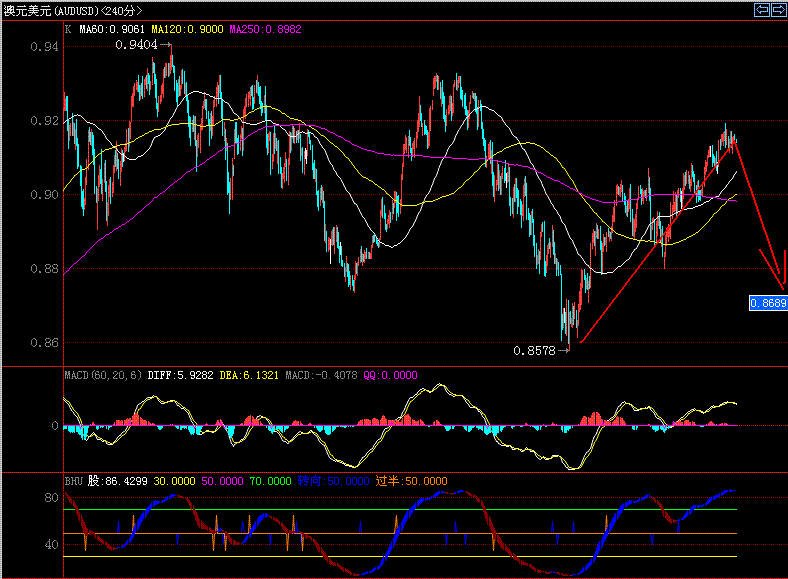The width and height of the screenshot is (788, 579).
Task: Click the MA250:0.8982 indicator label
Action: pos(265,29)
